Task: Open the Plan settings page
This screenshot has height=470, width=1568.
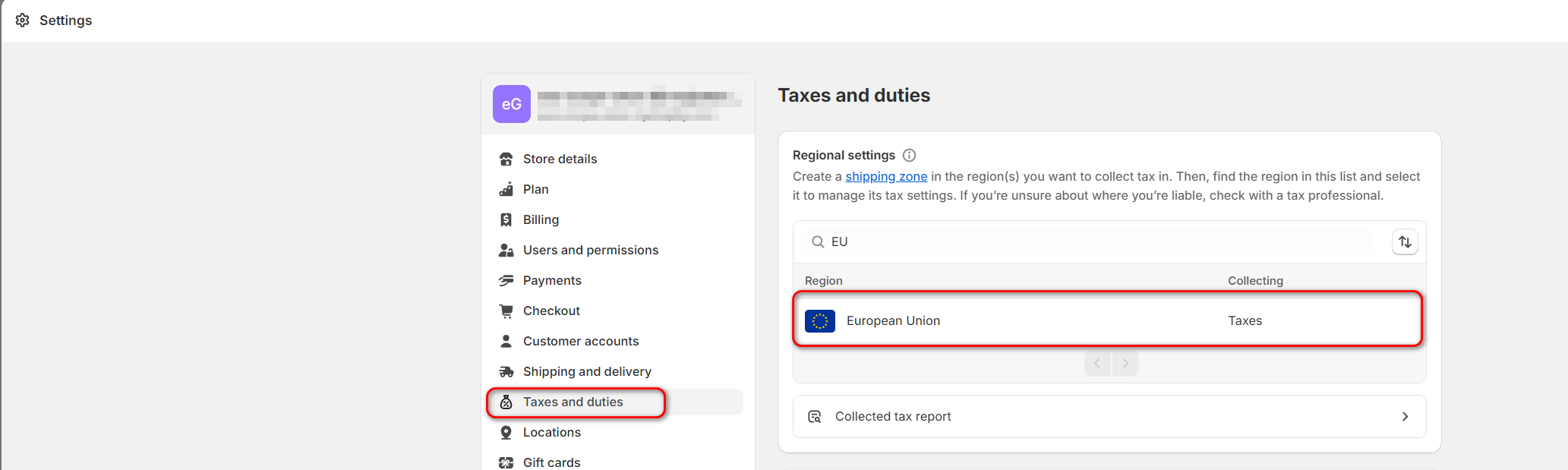Action: click(x=535, y=189)
